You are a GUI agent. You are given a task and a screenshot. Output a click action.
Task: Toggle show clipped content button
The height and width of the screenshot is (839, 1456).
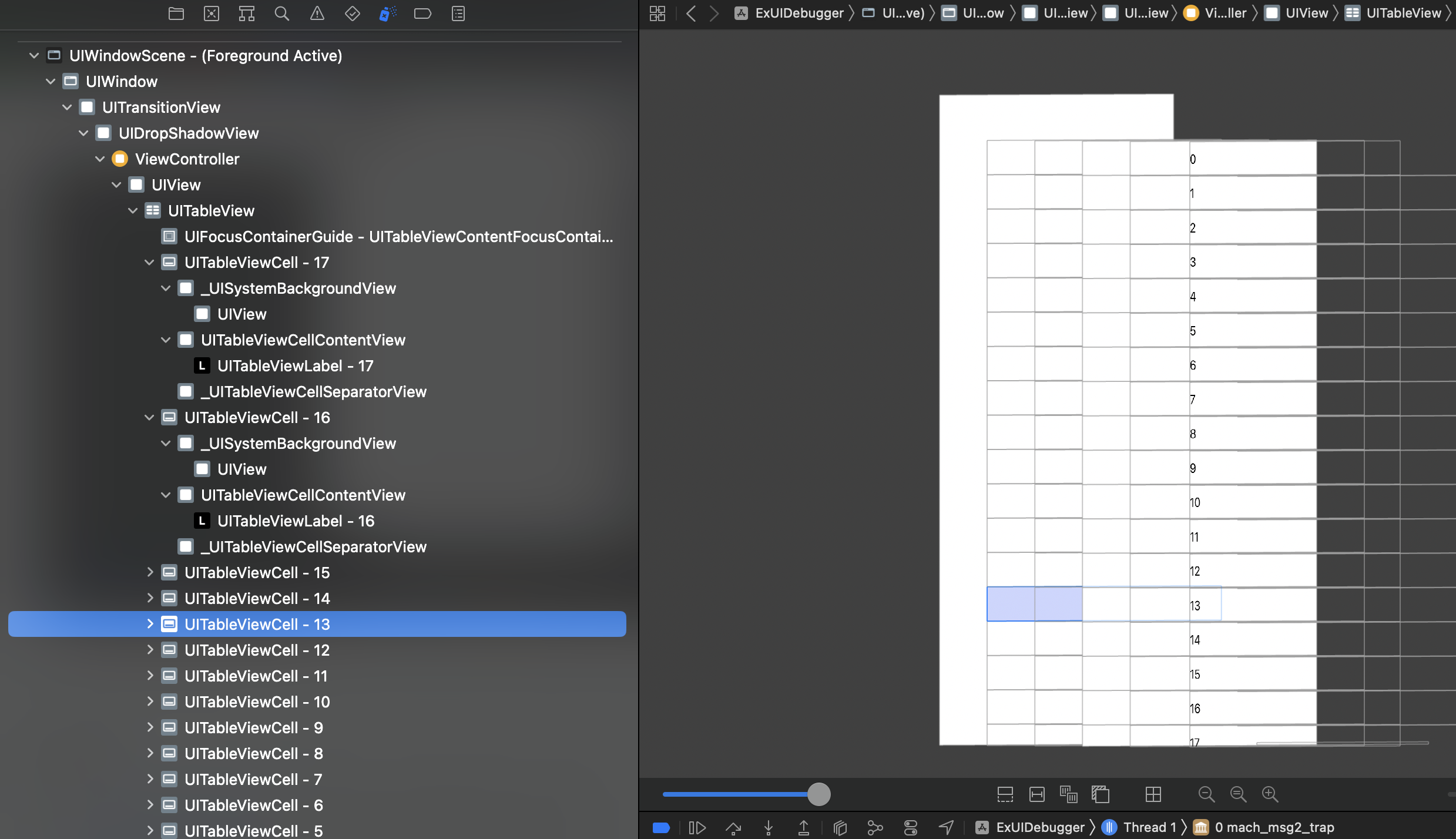1005,794
